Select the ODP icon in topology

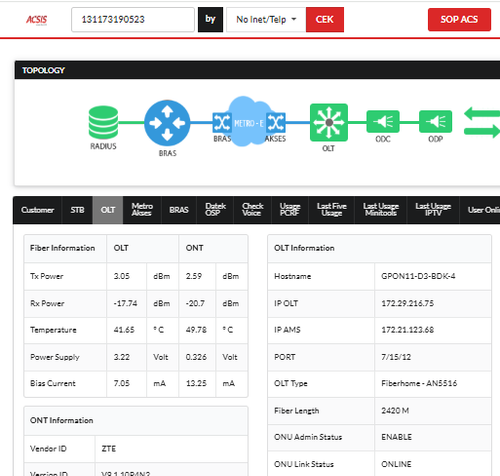[435, 121]
